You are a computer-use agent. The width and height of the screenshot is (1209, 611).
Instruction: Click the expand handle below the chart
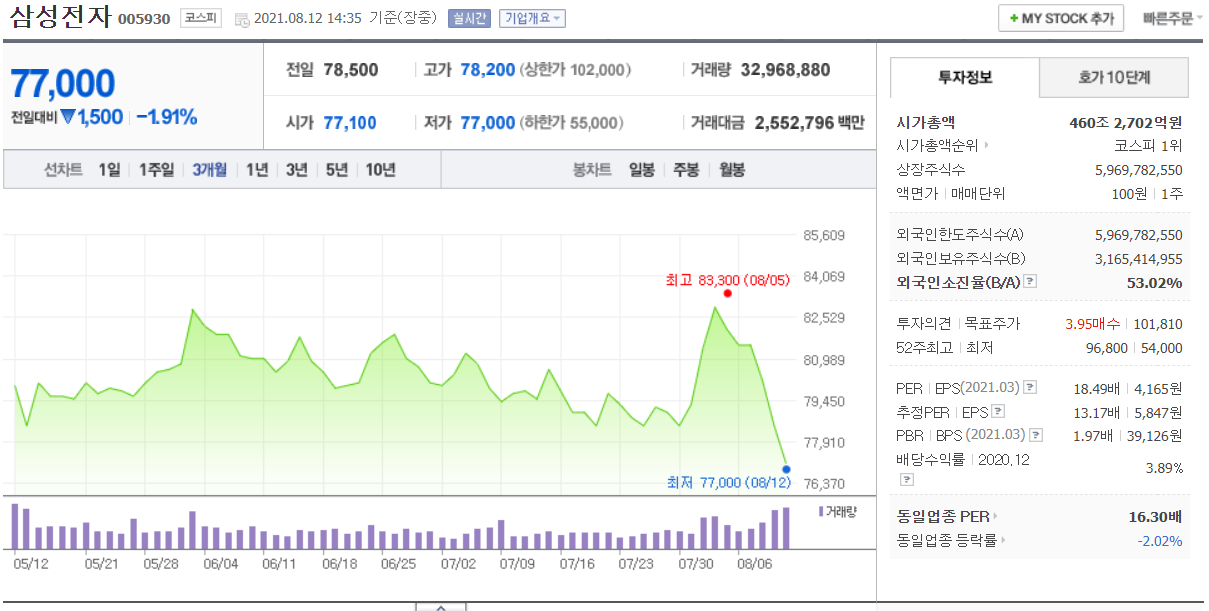[x=440, y=606]
